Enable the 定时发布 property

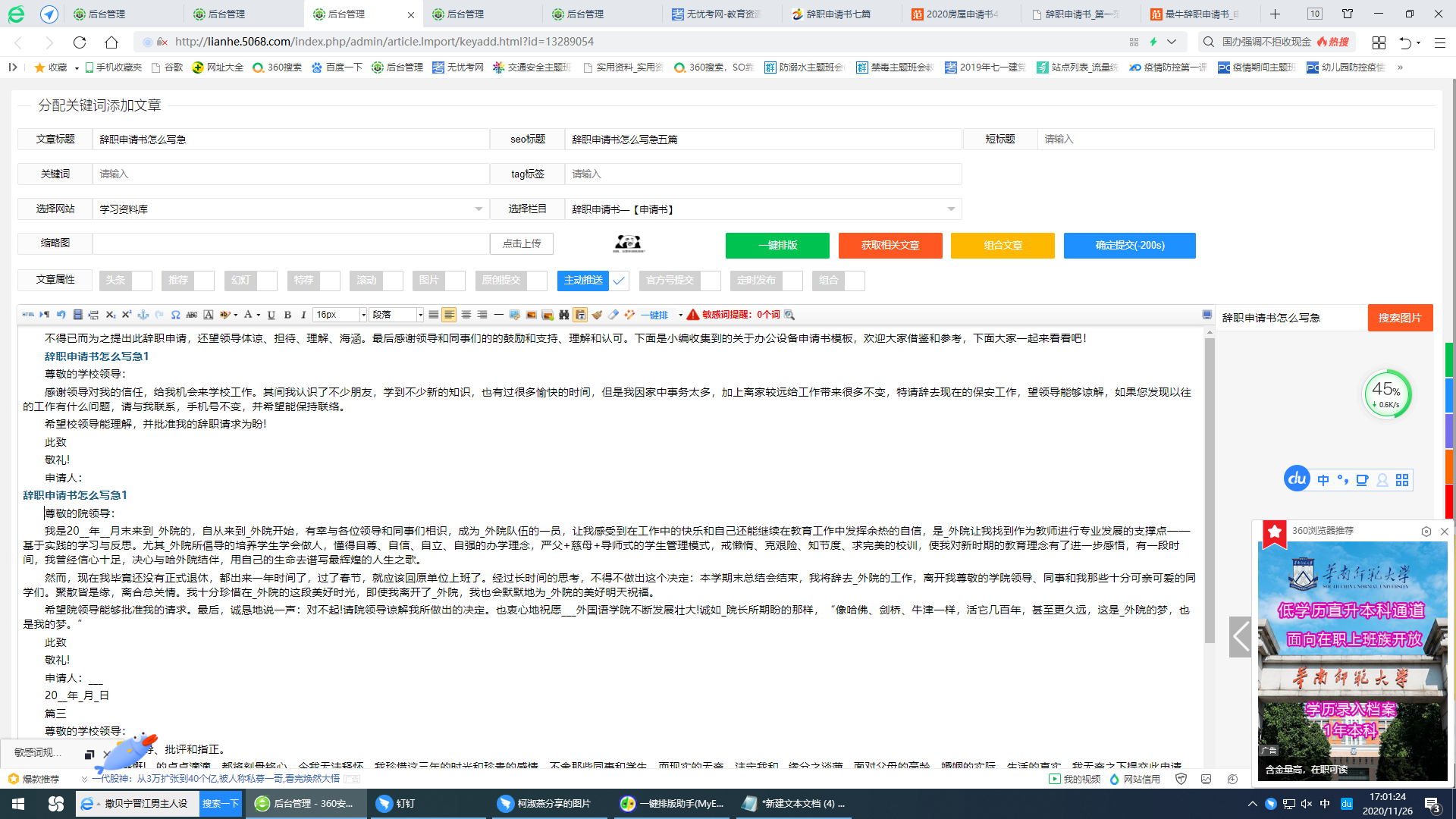793,281
